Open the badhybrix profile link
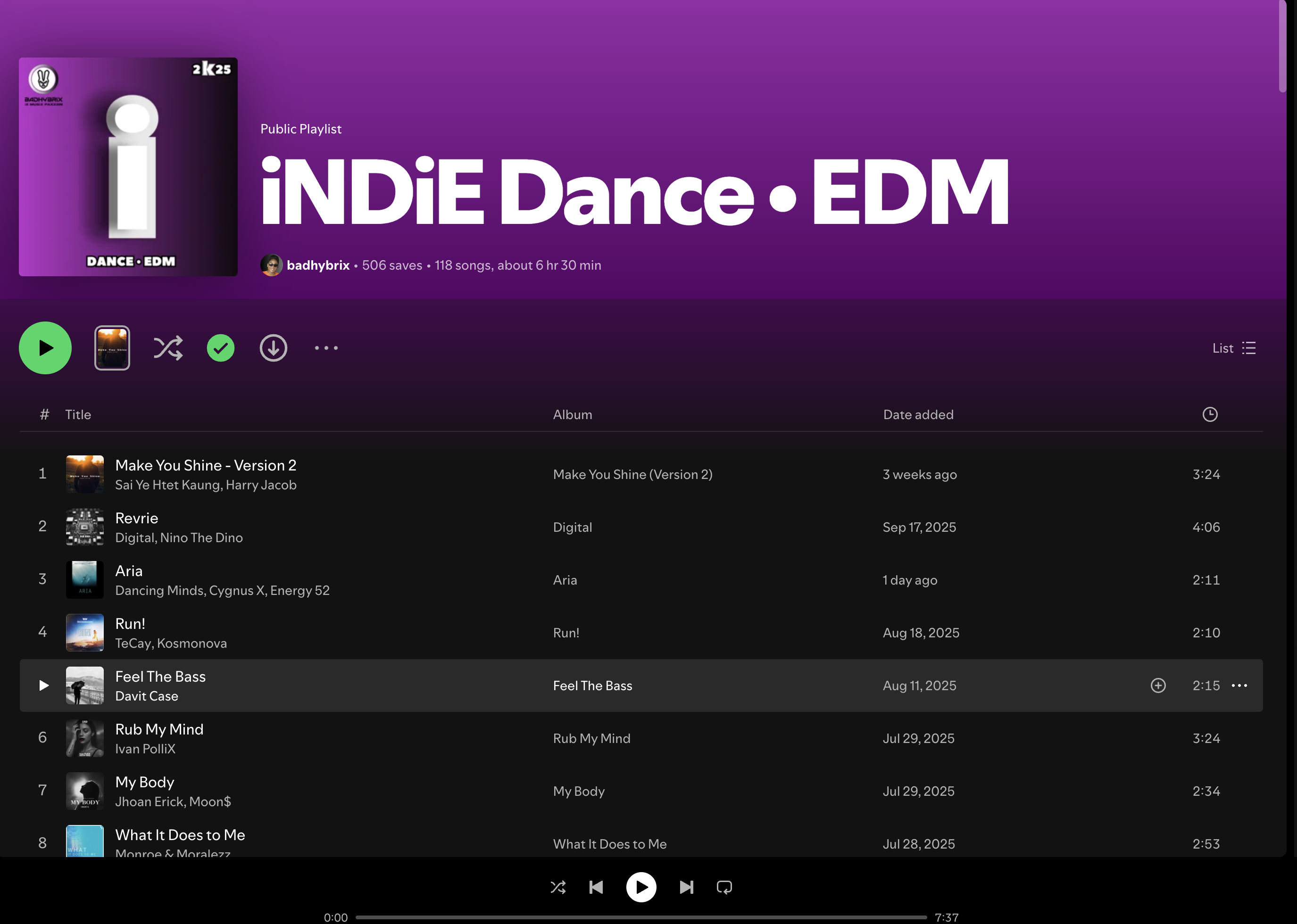1297x924 pixels. (318, 265)
